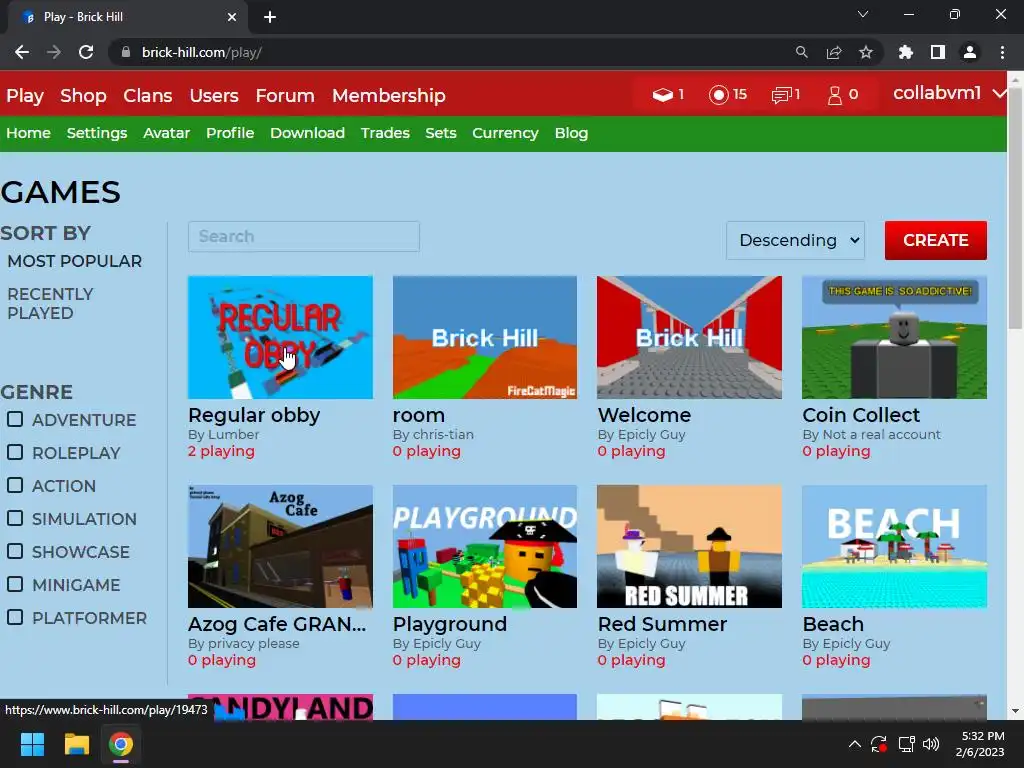This screenshot has width=1024, height=768.
Task: Open the tab search chevron in Chrome
Action: [863, 14]
